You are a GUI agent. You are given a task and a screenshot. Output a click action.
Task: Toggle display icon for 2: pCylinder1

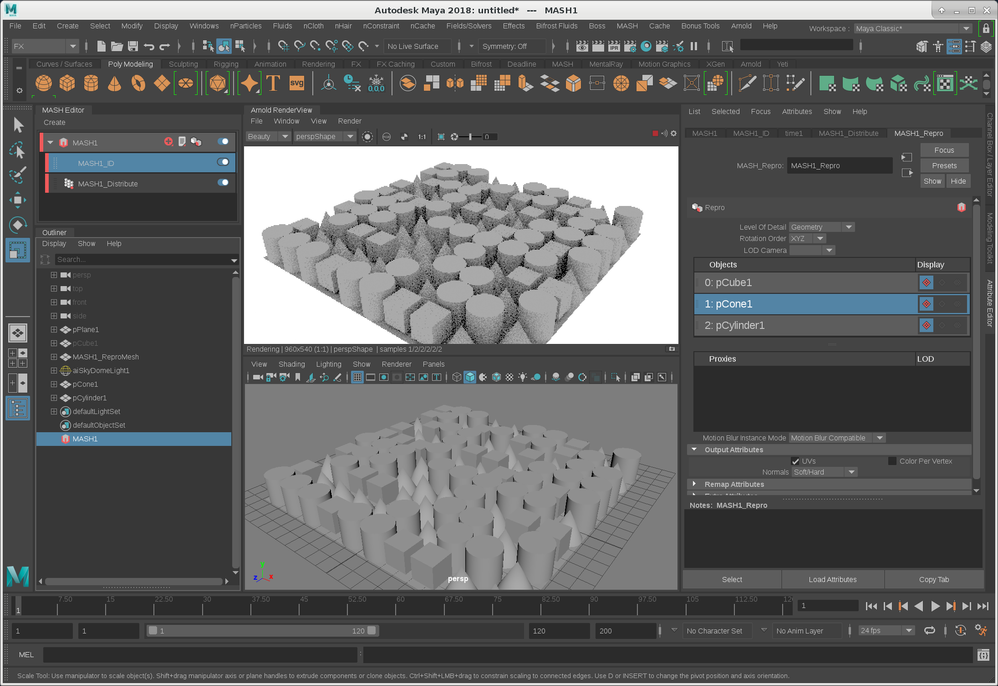926,325
